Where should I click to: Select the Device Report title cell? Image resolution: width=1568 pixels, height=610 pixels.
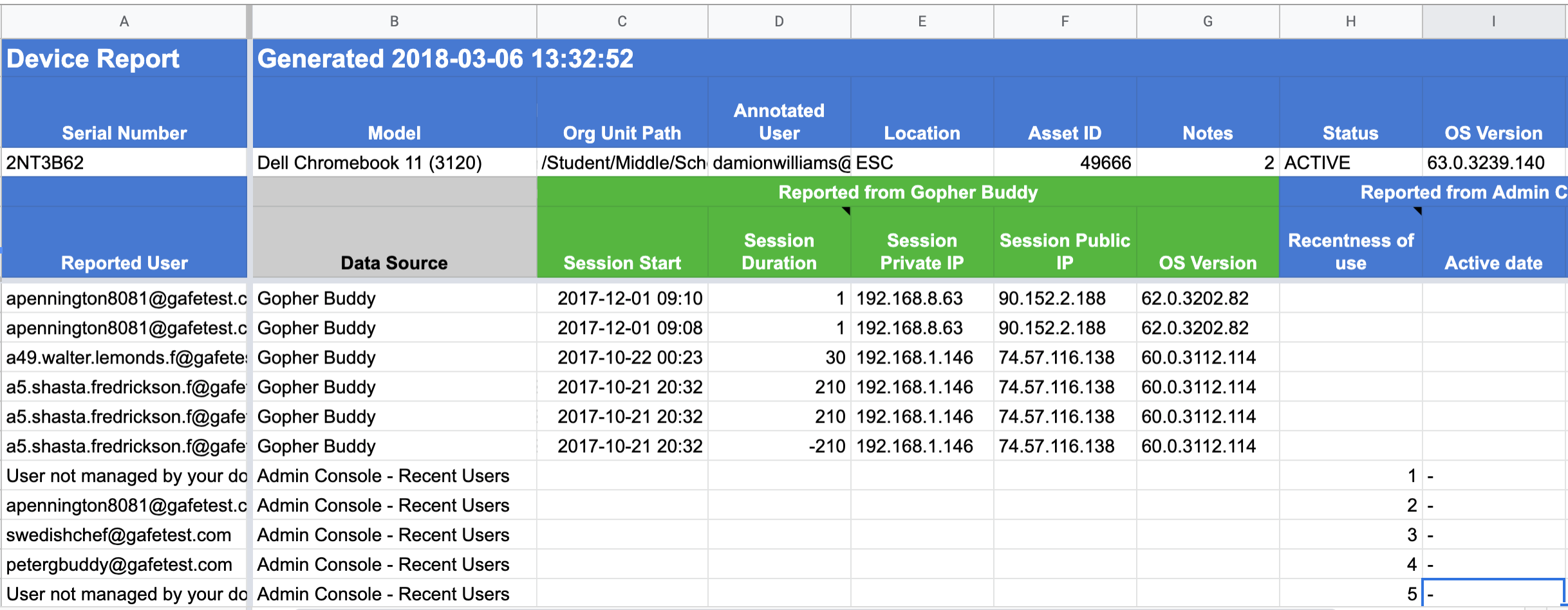coord(124,59)
